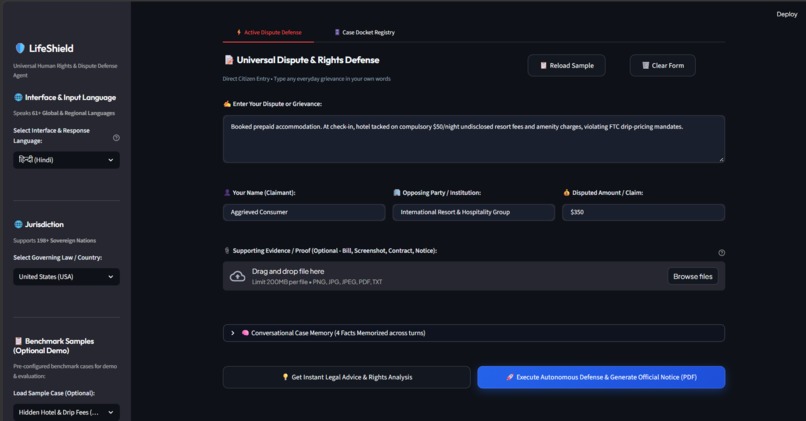This screenshot has height=421, width=806.
Task: Switch to the Case Docket Registry tab
Action: (x=364, y=32)
